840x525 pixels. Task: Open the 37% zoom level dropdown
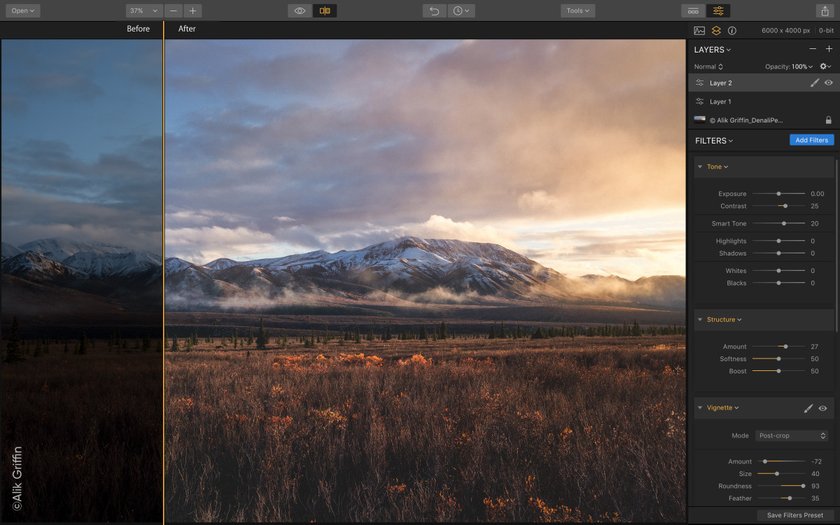click(x=144, y=11)
